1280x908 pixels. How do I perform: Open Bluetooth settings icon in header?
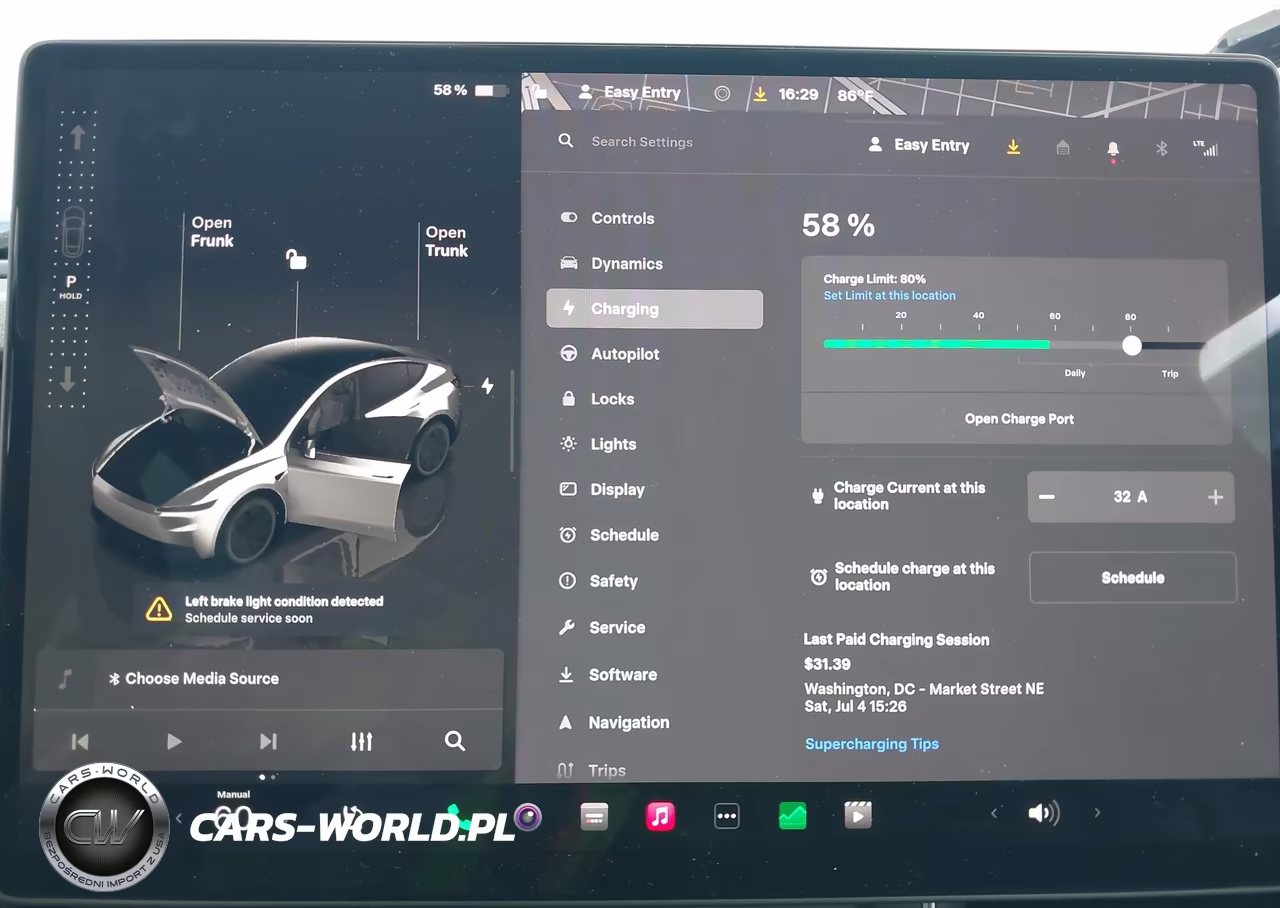[x=1161, y=149]
